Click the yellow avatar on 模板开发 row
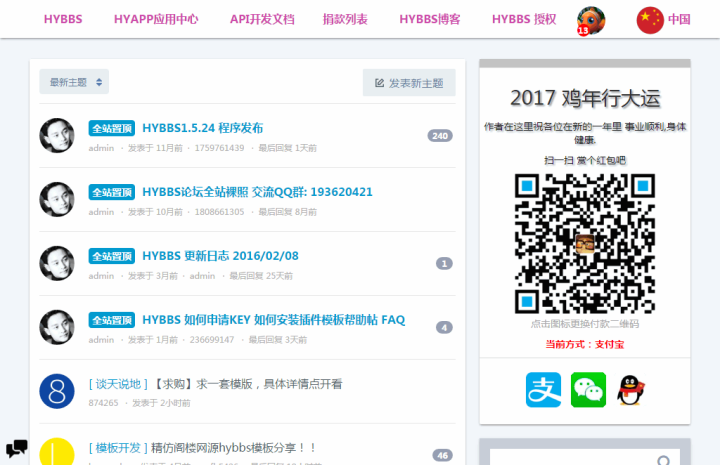The image size is (720, 465). [57, 452]
